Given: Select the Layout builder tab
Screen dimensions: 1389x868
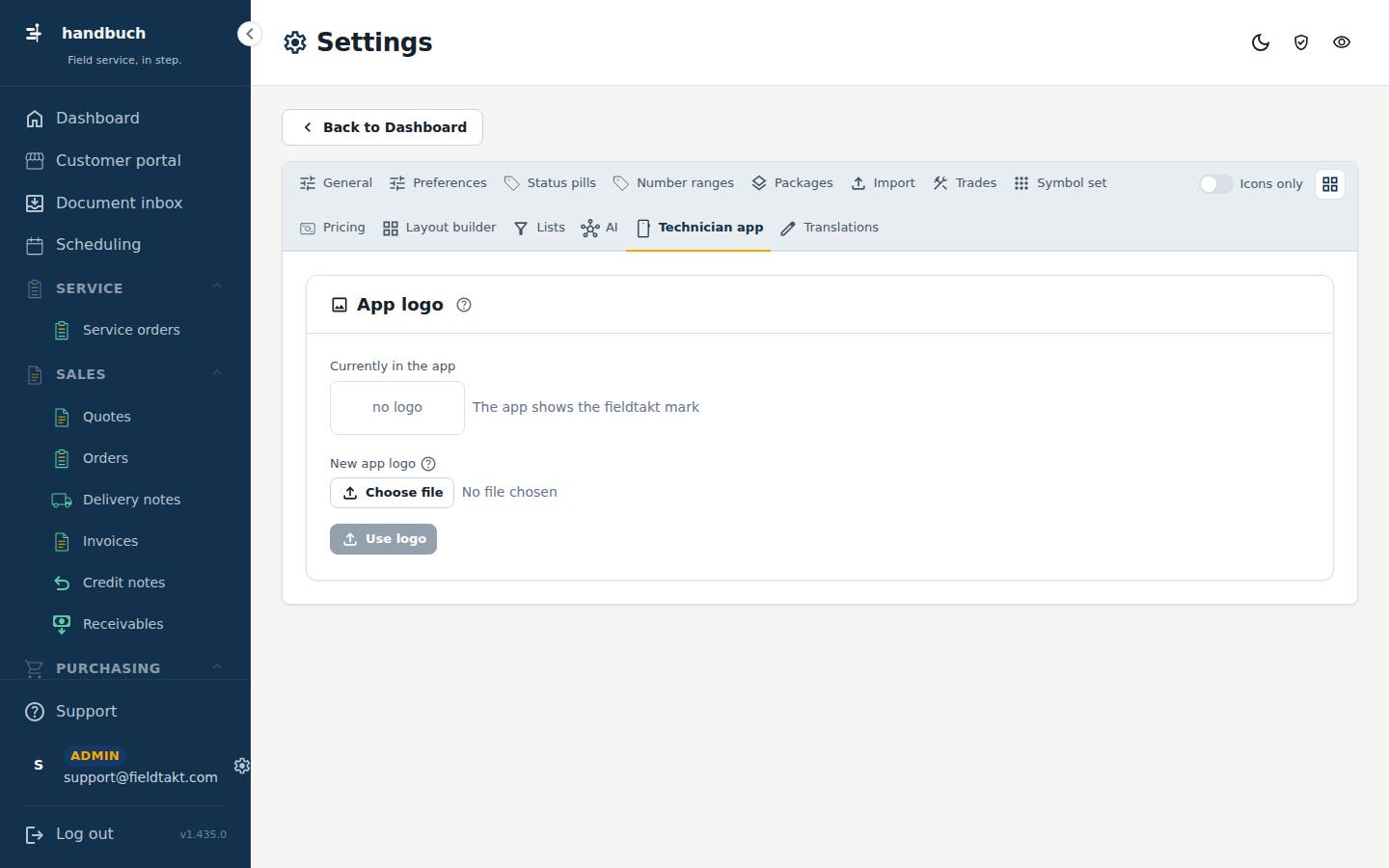Looking at the screenshot, I should pyautogui.click(x=439, y=228).
